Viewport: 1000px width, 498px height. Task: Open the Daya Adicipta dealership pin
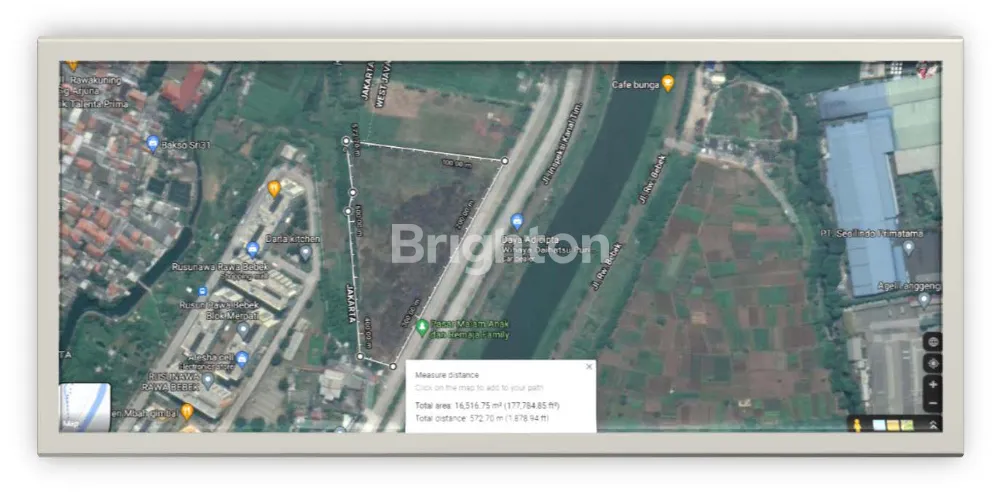pos(517,221)
